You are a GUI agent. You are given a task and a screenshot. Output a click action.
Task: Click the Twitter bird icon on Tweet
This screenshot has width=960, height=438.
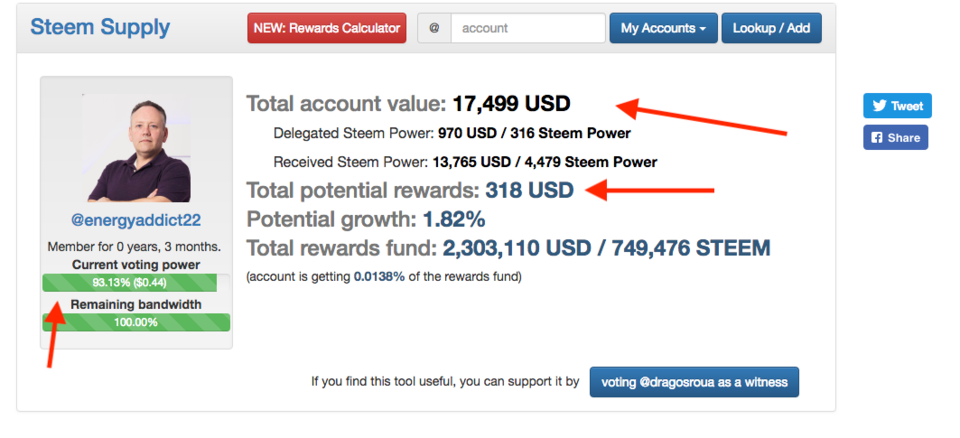[x=879, y=106]
